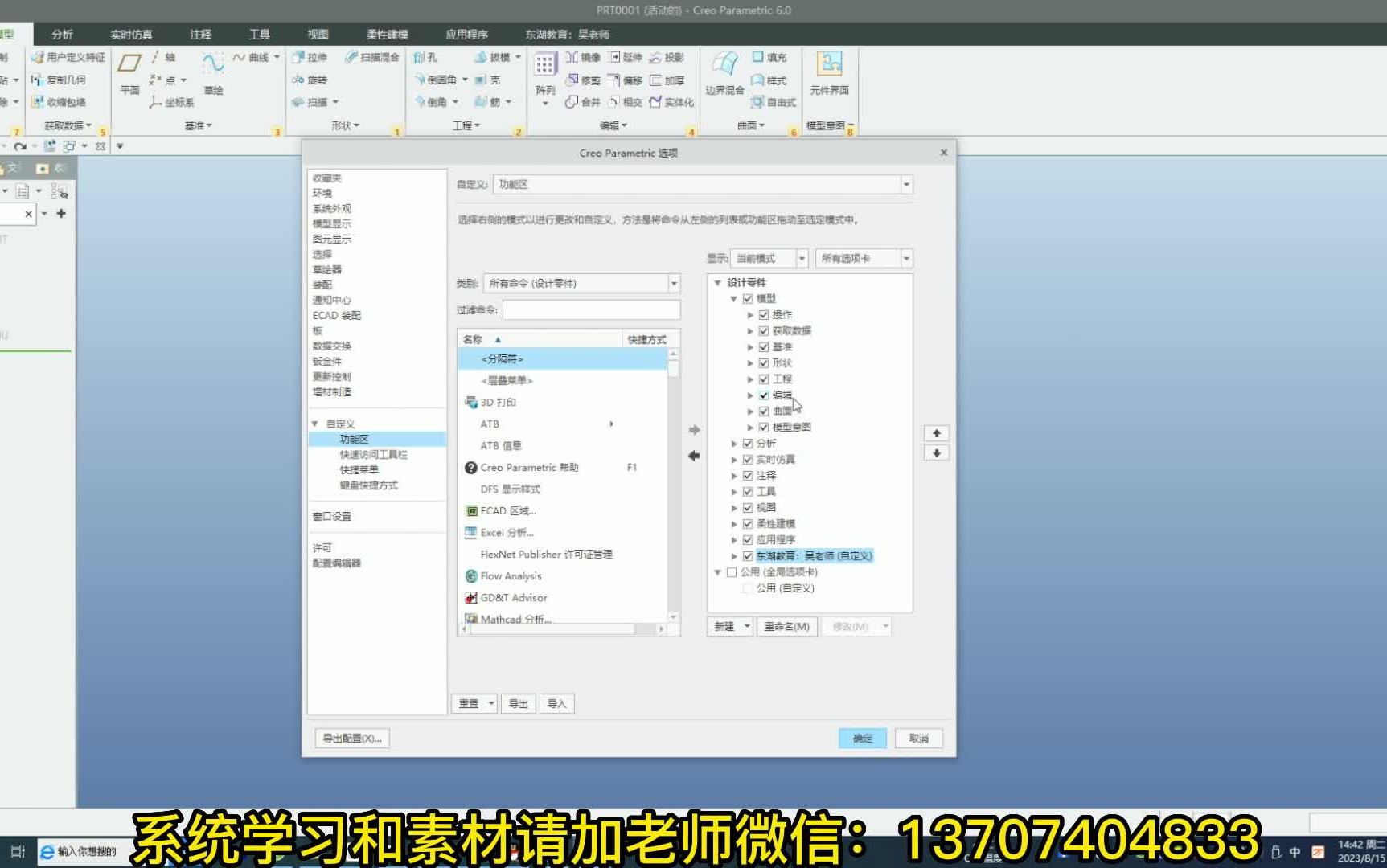This screenshot has width=1387, height=868.
Task: Toggle the 工程 group checkbox
Action: coord(764,379)
